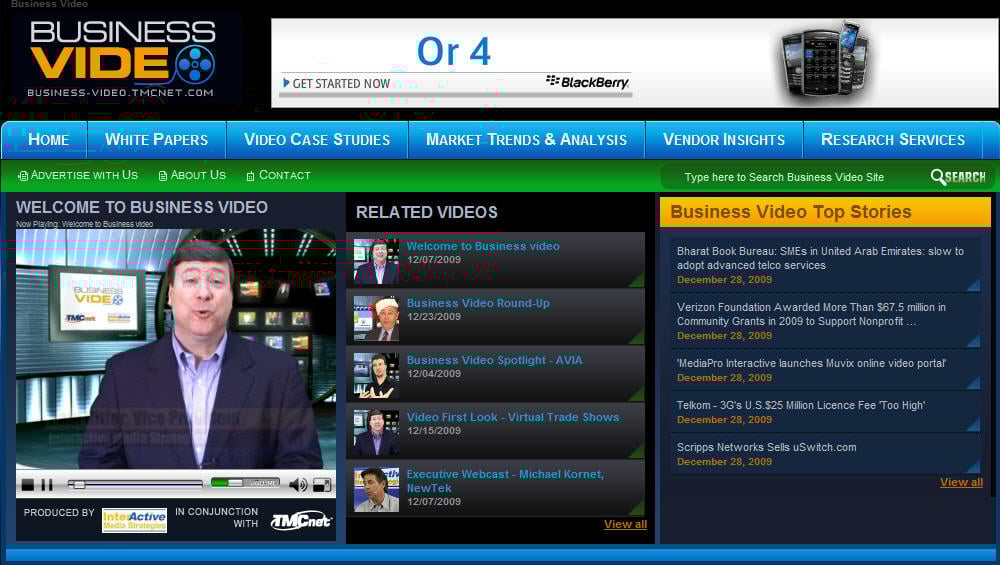Open the InterActive Media Strategies logo

134,520
